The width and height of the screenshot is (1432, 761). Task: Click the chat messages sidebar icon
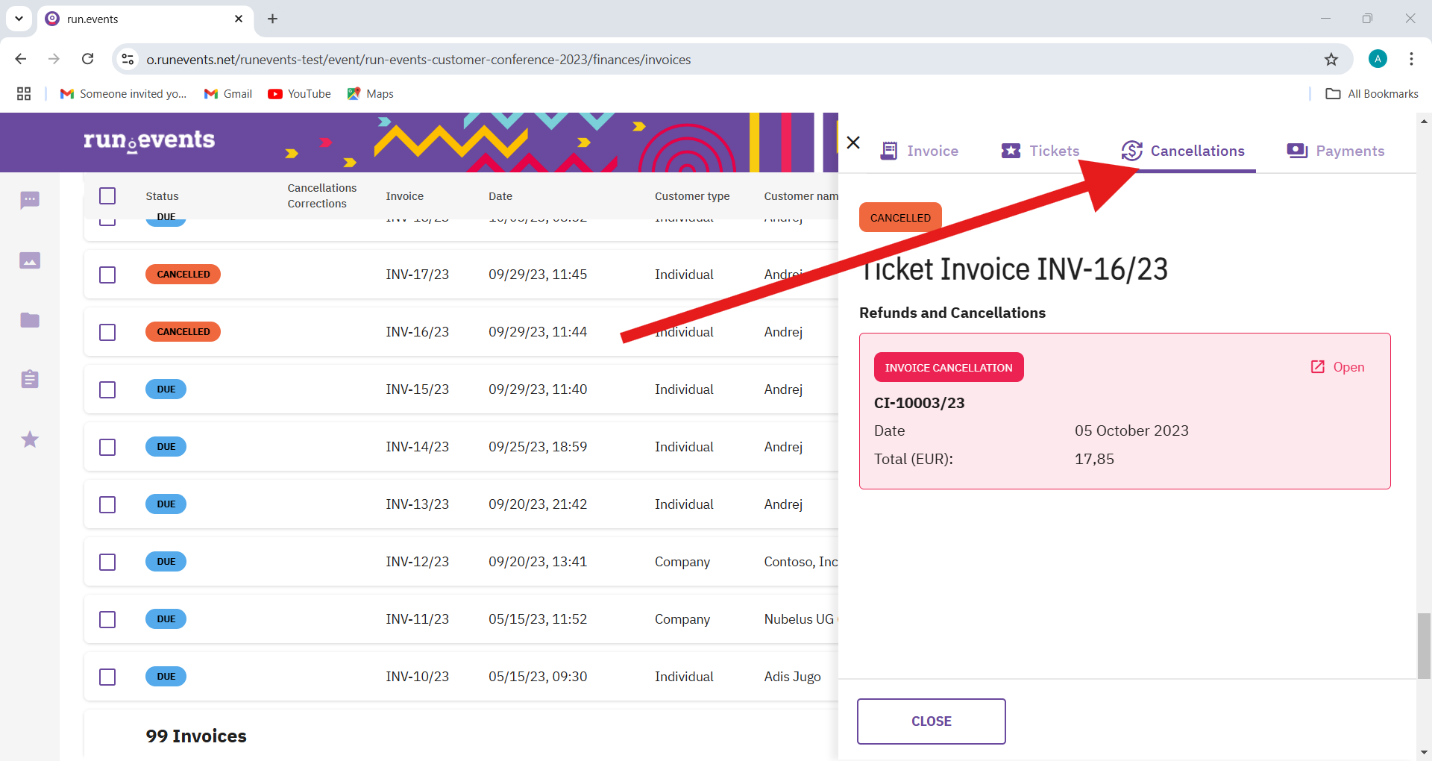(x=30, y=201)
